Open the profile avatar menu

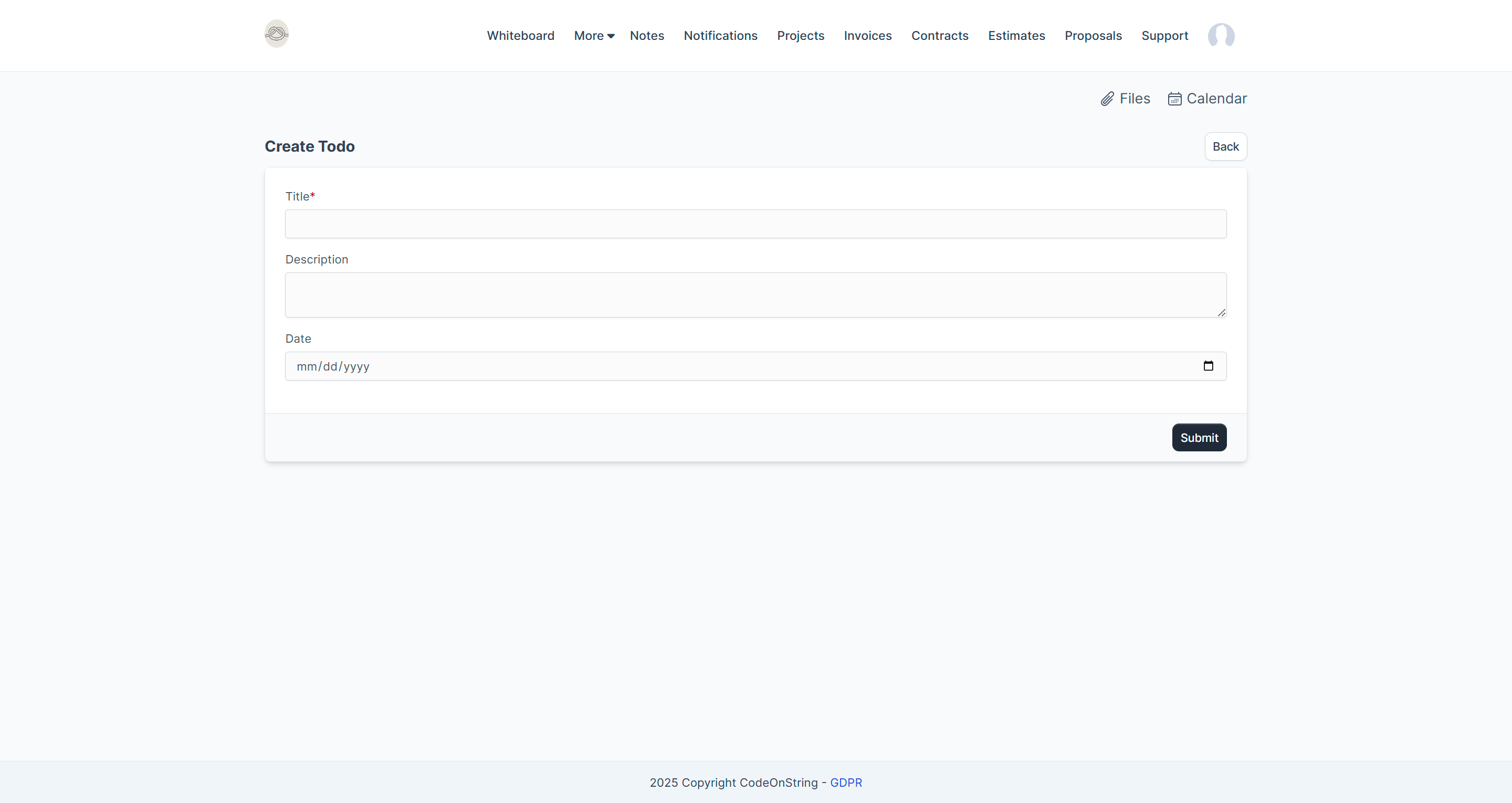coord(1222,36)
